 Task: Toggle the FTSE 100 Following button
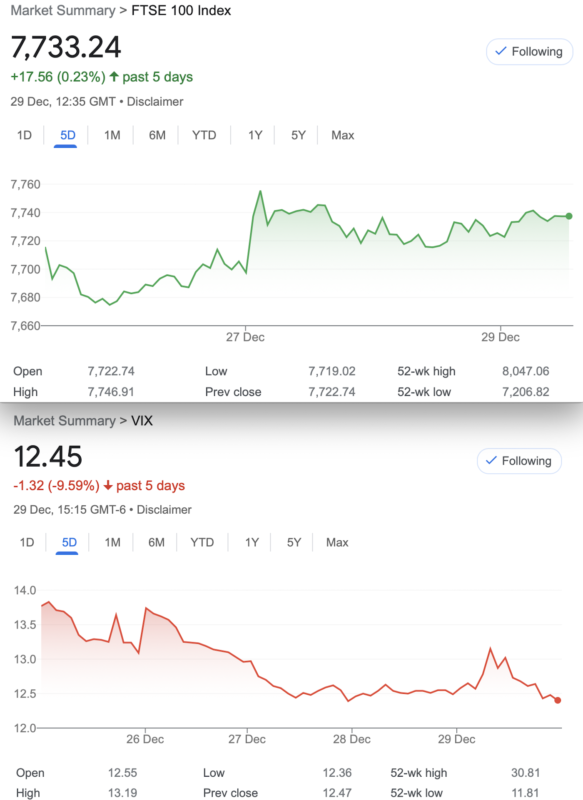click(529, 52)
